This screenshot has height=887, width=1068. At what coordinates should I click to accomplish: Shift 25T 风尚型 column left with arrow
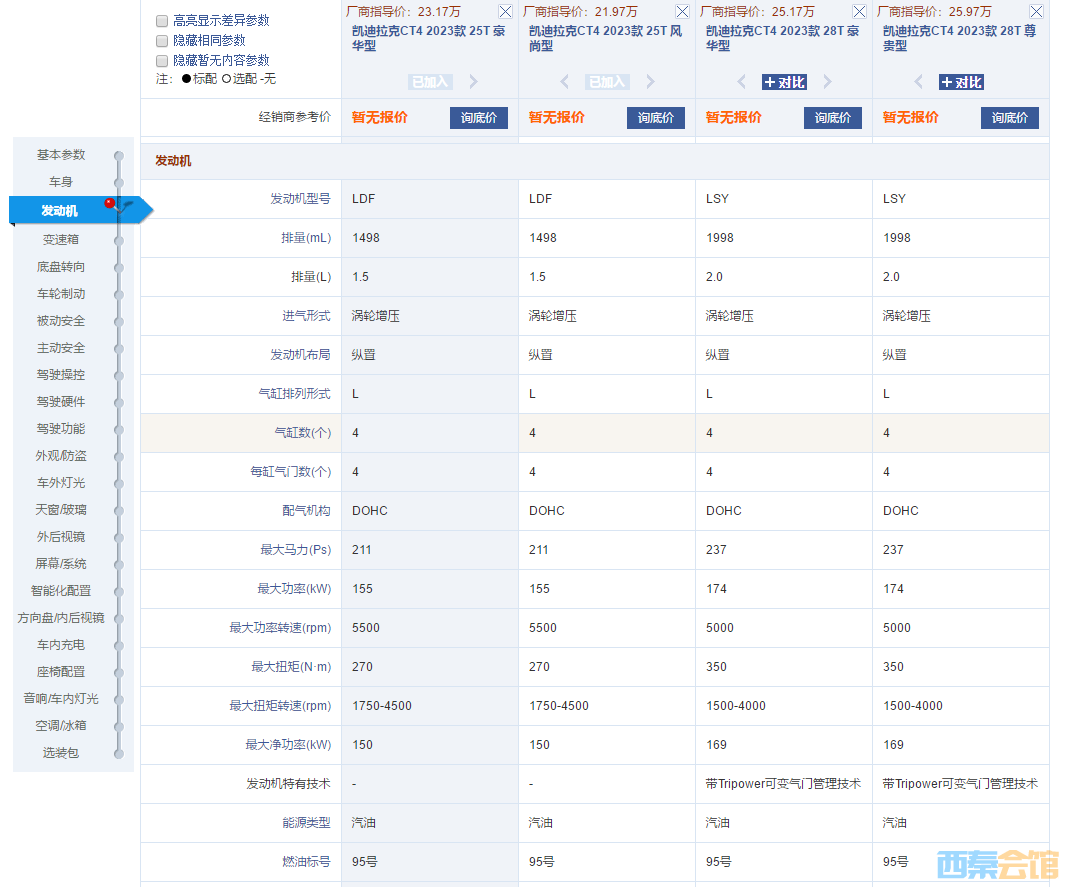click(x=564, y=82)
